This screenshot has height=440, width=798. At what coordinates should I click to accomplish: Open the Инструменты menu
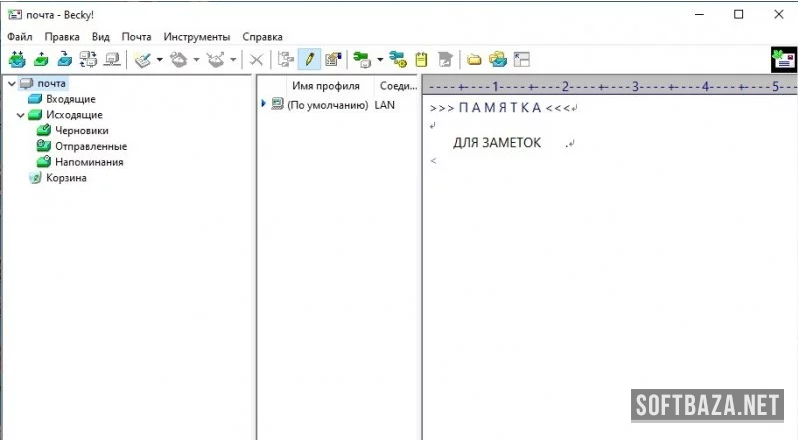pyautogui.click(x=197, y=36)
